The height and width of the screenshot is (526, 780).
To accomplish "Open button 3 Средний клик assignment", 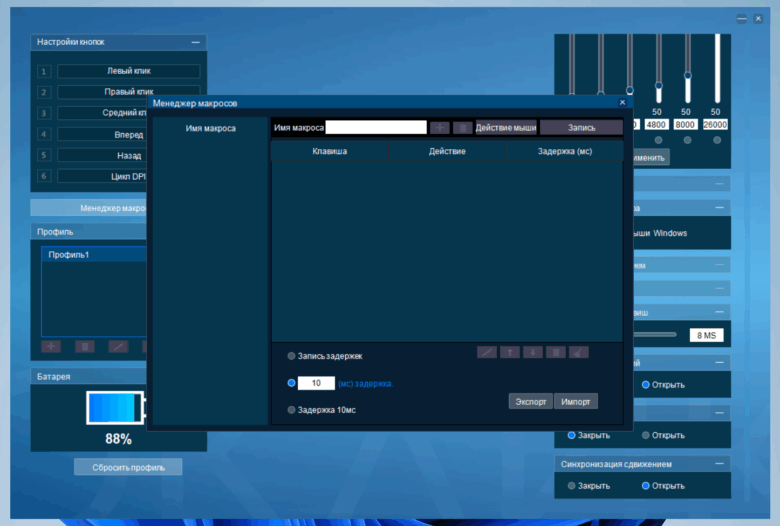I will pyautogui.click(x=102, y=113).
